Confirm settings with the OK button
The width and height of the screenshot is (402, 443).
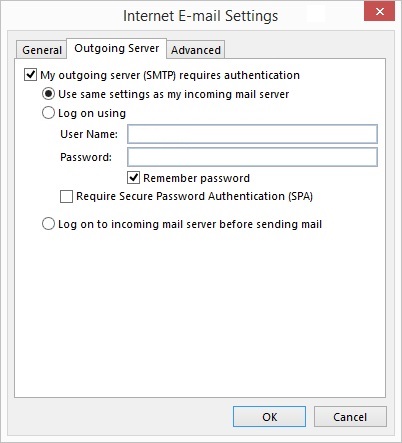(269, 417)
